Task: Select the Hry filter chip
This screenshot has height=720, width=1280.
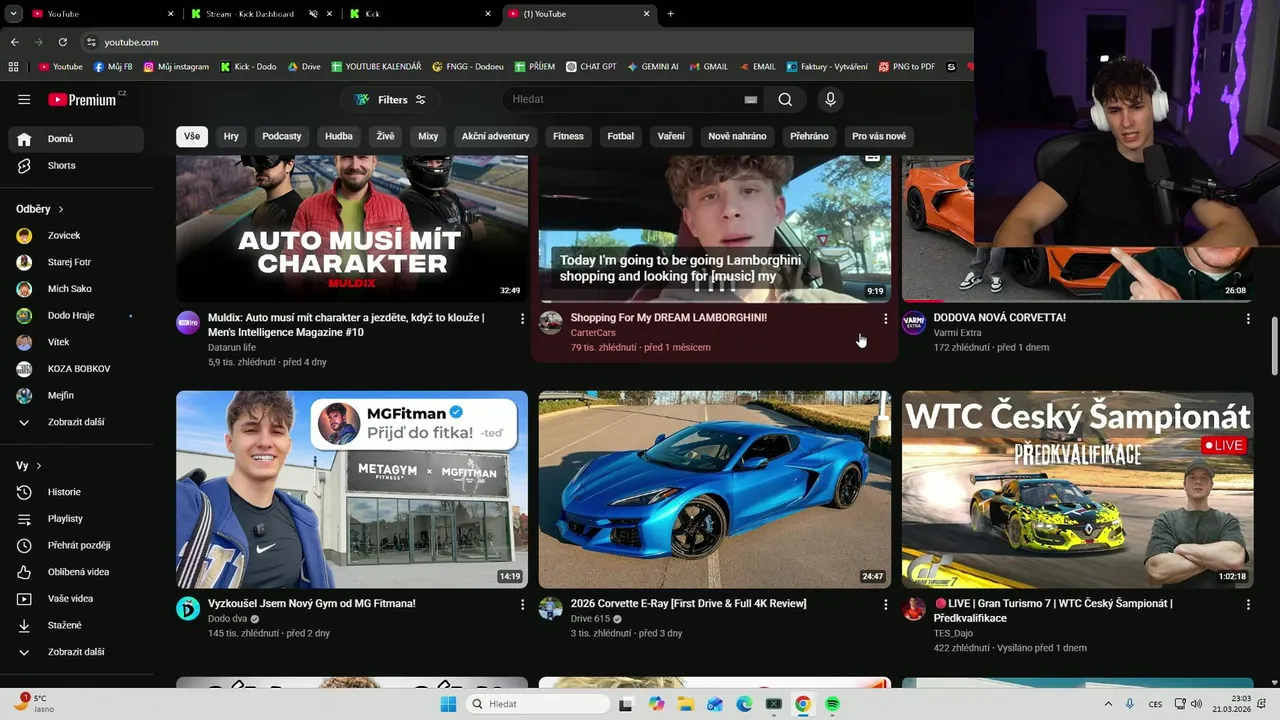Action: coord(231,136)
